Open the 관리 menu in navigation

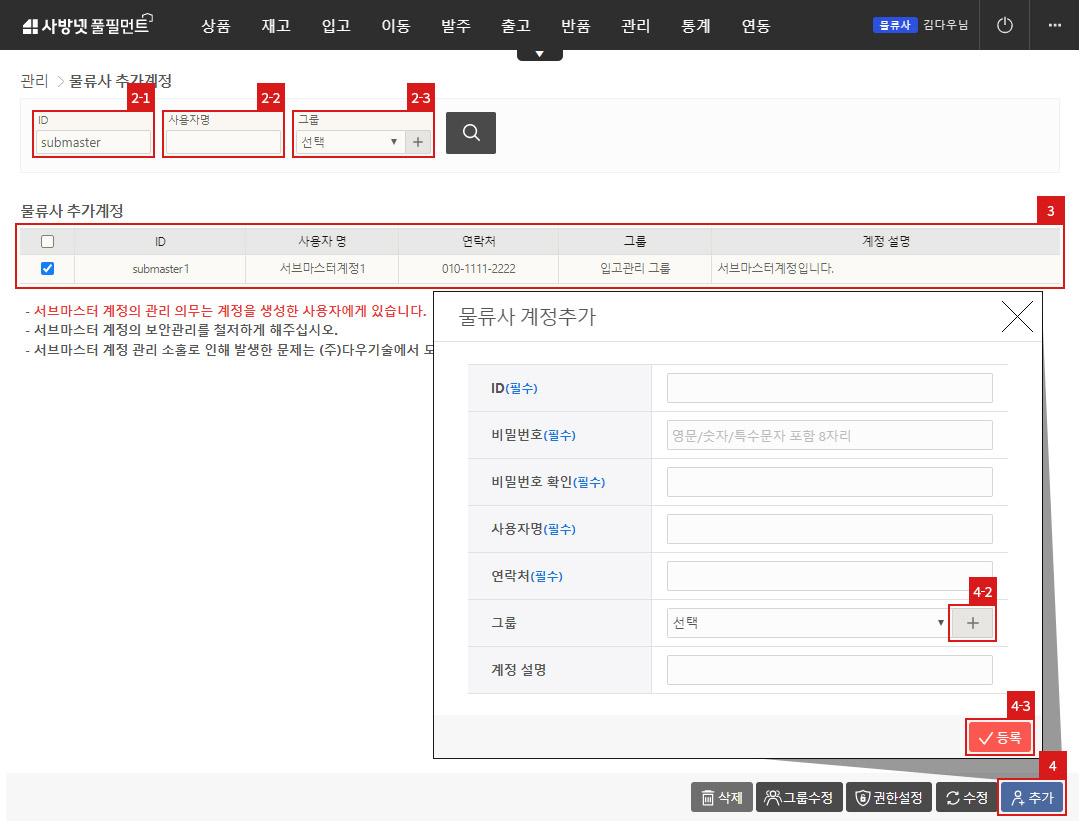[x=635, y=27]
